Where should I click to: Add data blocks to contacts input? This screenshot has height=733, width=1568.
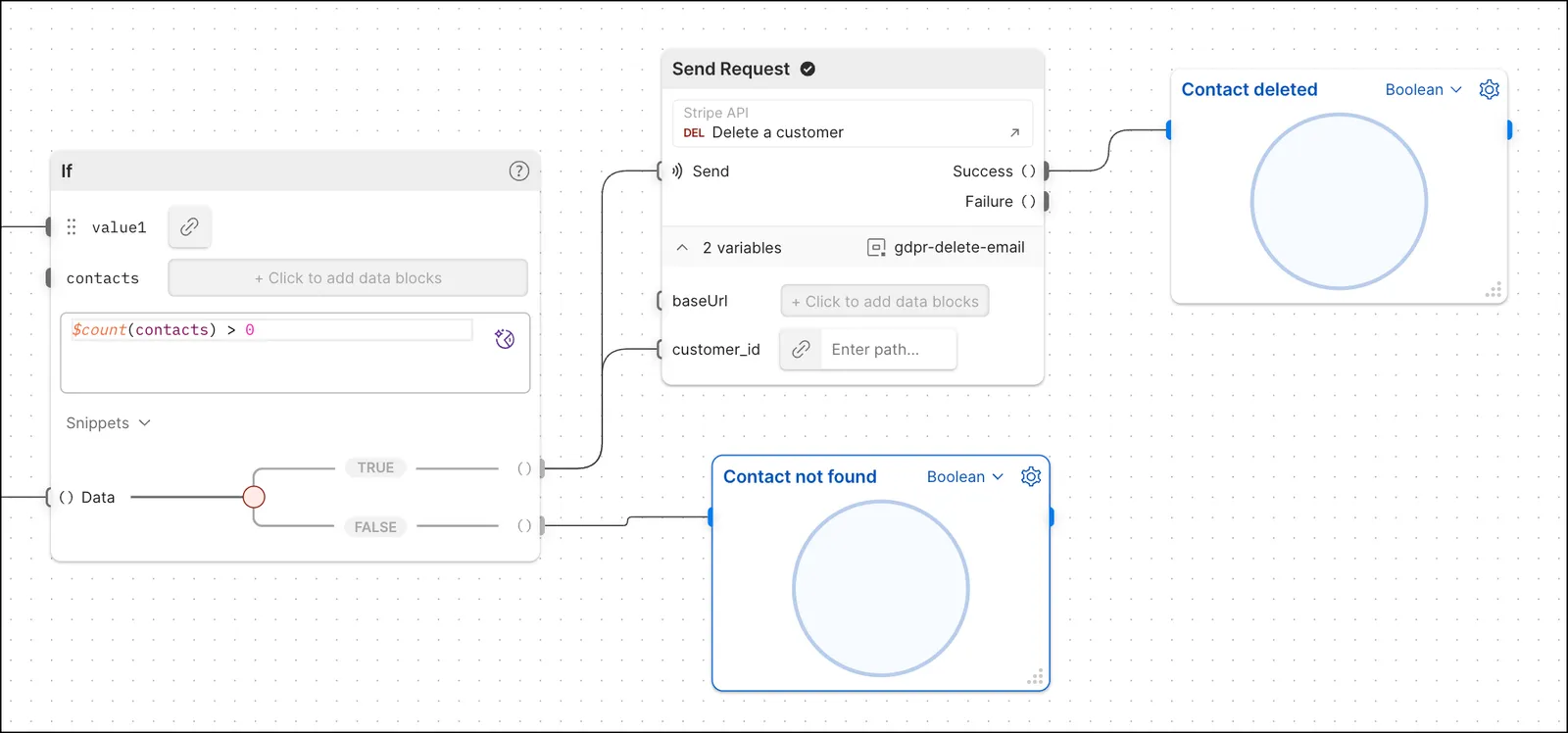click(x=348, y=278)
